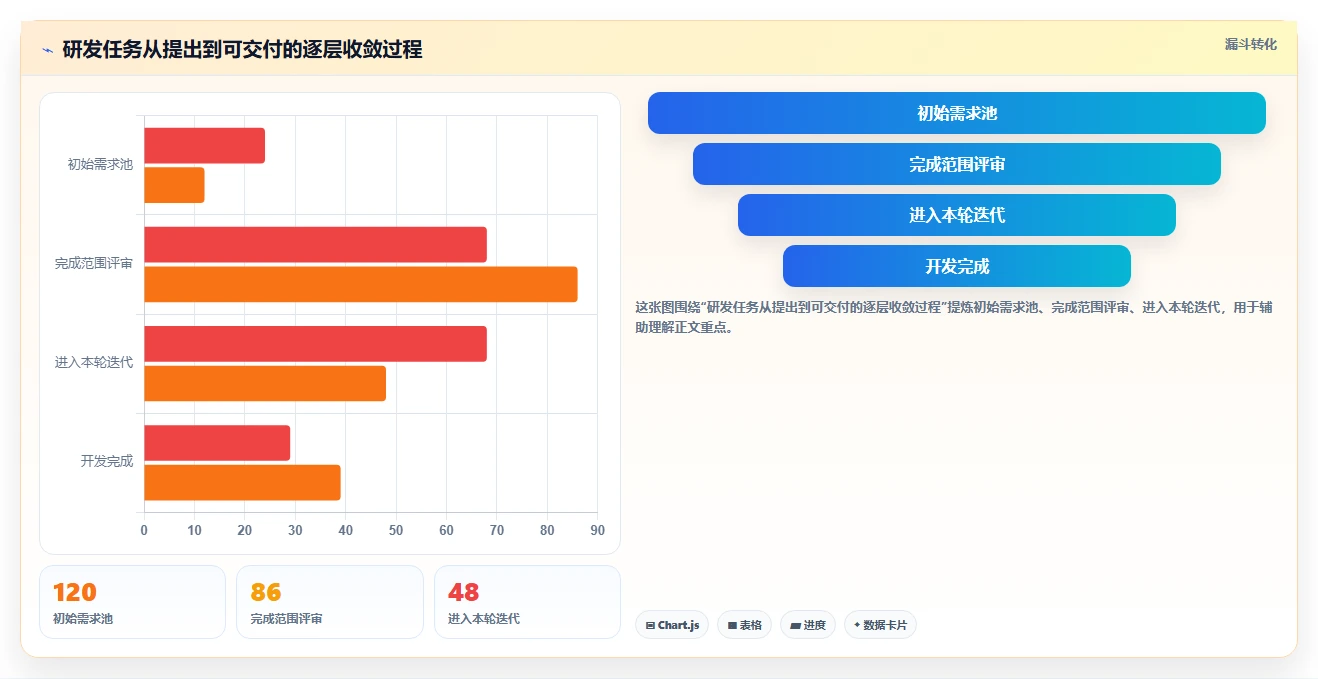Click the red bar for 完成范围评审

coord(315,245)
